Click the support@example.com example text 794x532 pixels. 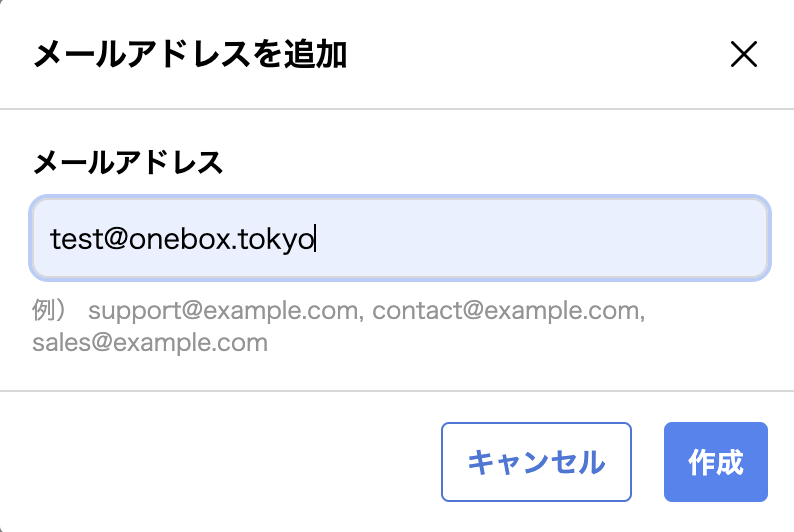coord(224,311)
